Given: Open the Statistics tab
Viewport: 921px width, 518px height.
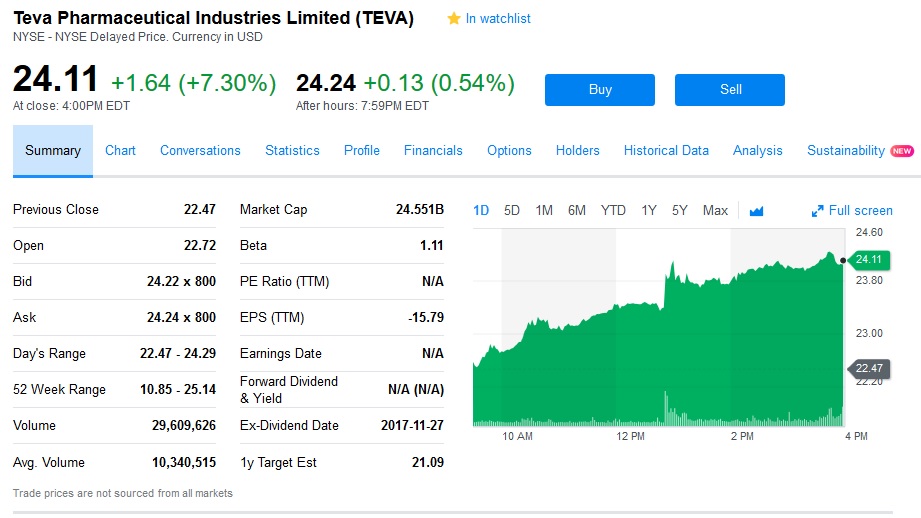Looking at the screenshot, I should (x=292, y=151).
